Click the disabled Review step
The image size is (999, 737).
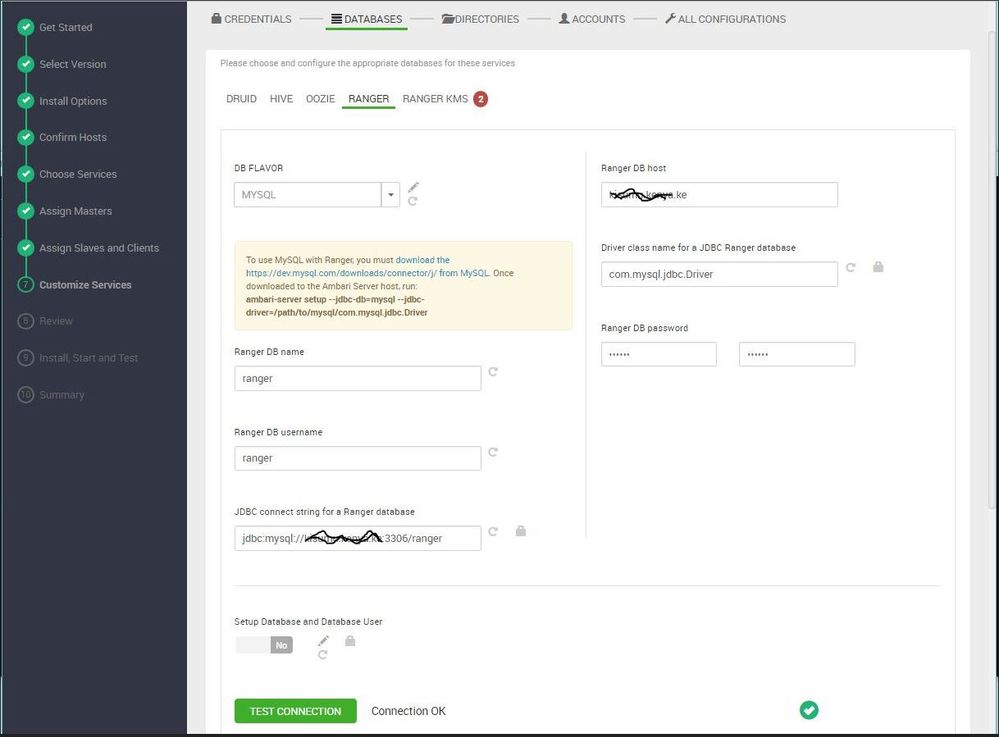[x=56, y=321]
